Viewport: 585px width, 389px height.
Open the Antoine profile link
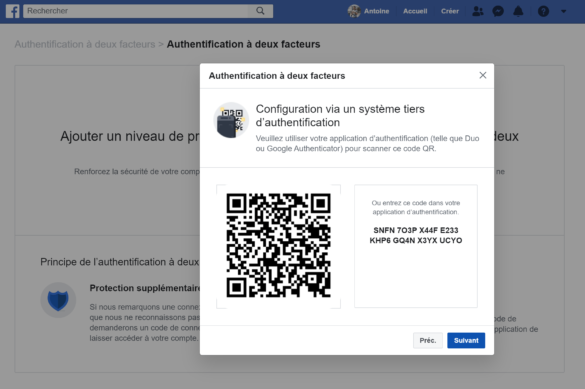(376, 11)
